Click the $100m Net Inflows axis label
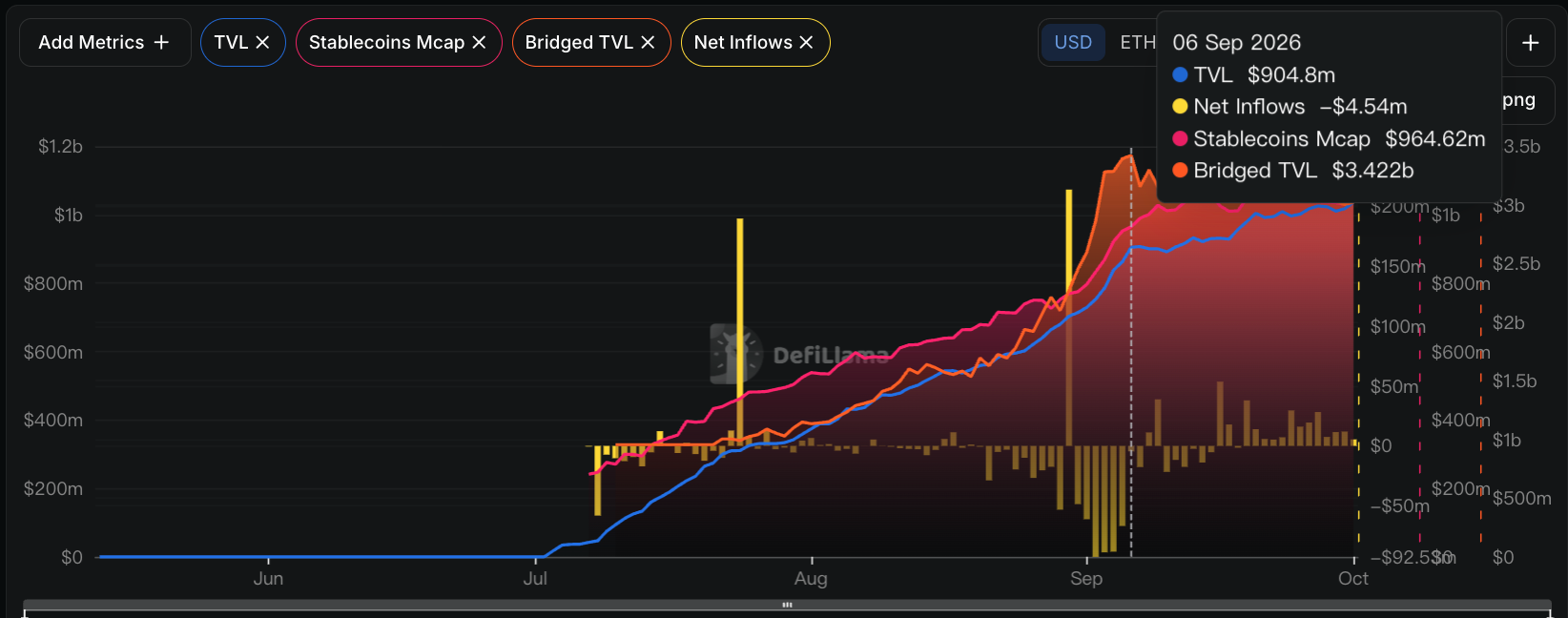 [1398, 327]
